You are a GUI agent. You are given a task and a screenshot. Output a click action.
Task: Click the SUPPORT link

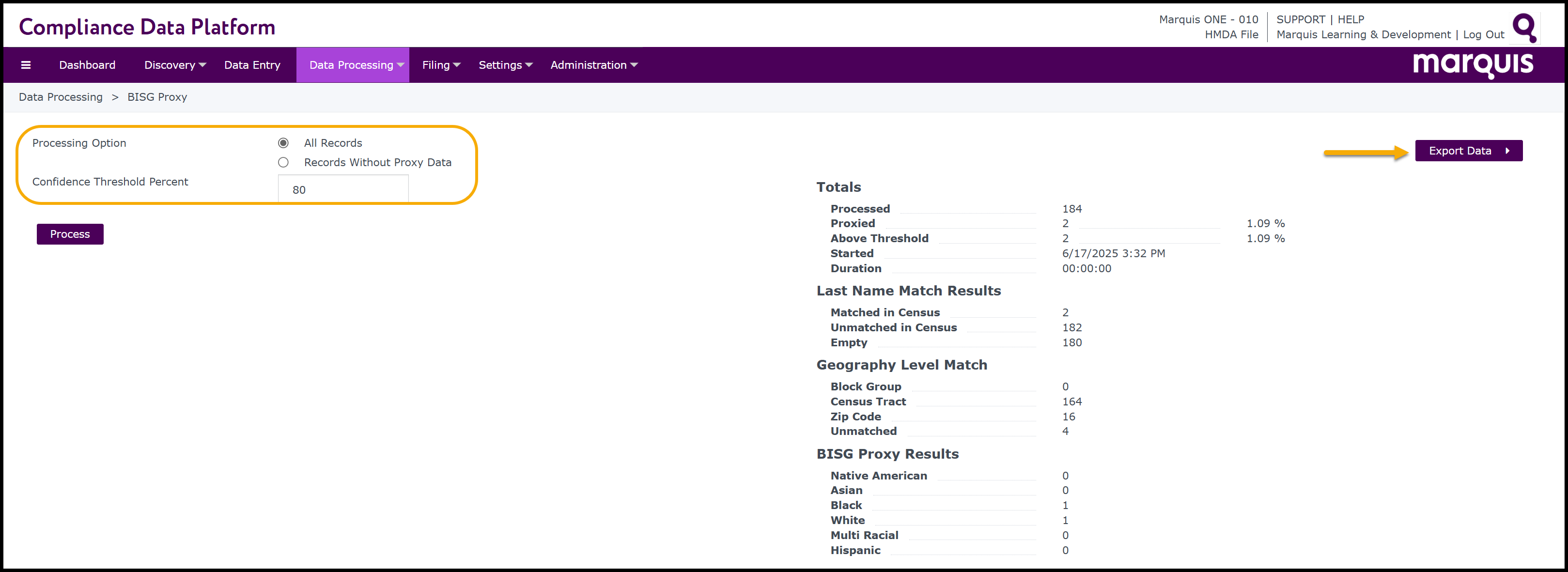(x=1300, y=19)
